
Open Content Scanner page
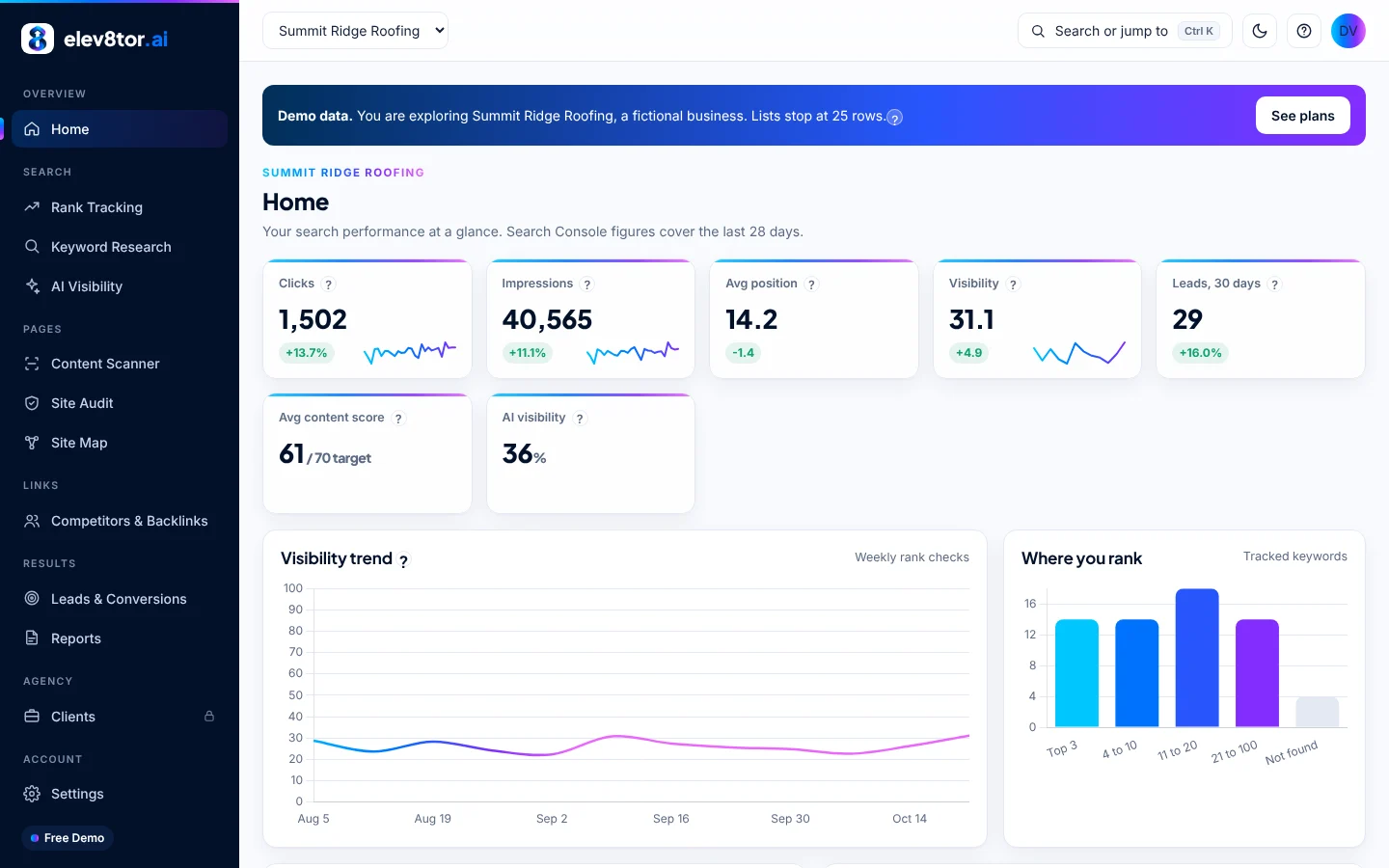[x=120, y=364]
